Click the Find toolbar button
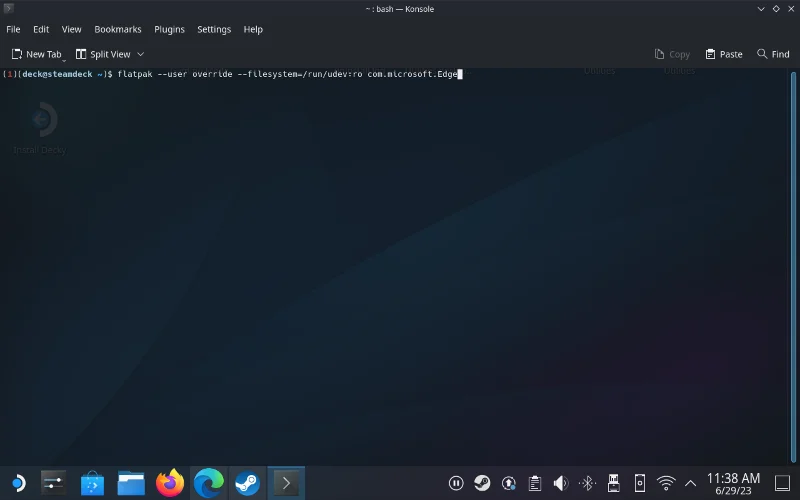Image resolution: width=800 pixels, height=500 pixels. pyautogui.click(x=773, y=54)
